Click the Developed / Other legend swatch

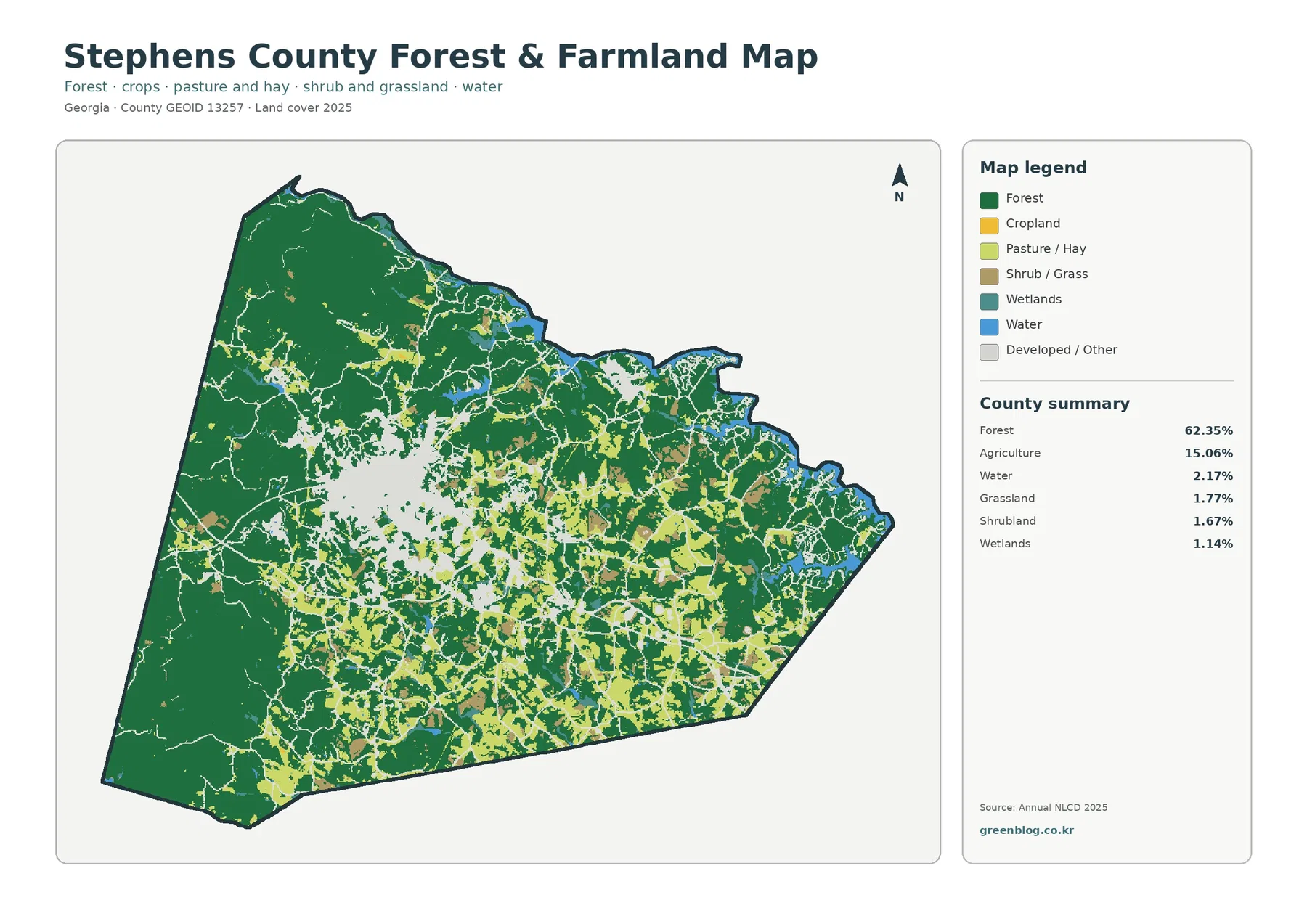click(x=989, y=352)
